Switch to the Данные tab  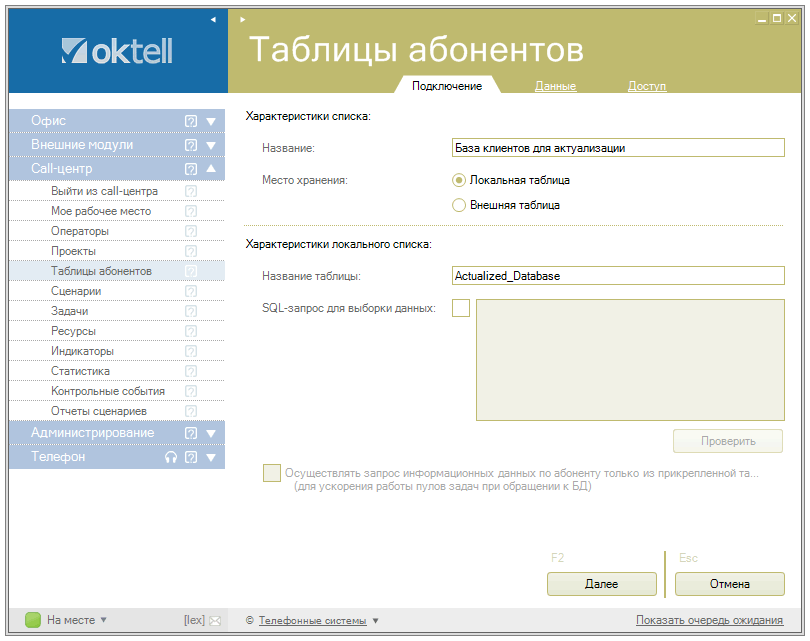(555, 86)
